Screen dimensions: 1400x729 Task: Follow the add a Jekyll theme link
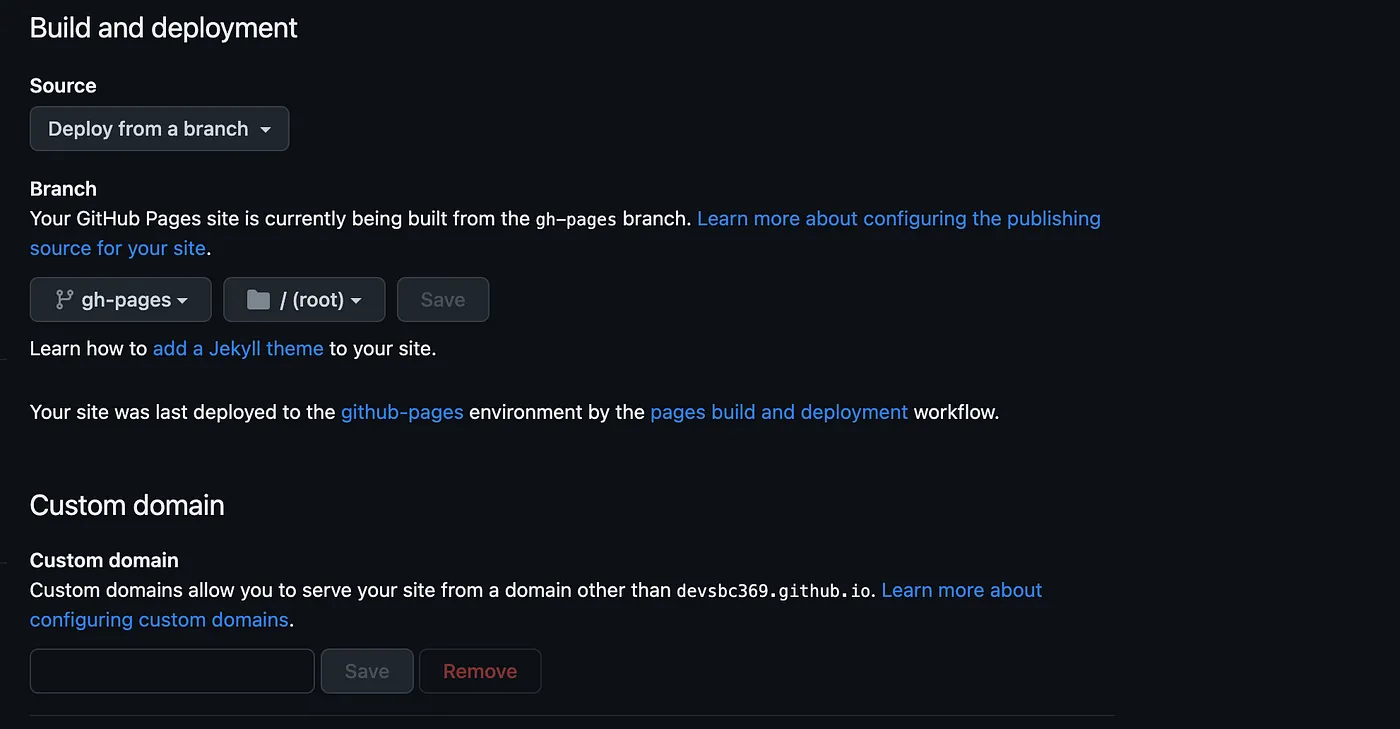(238, 349)
